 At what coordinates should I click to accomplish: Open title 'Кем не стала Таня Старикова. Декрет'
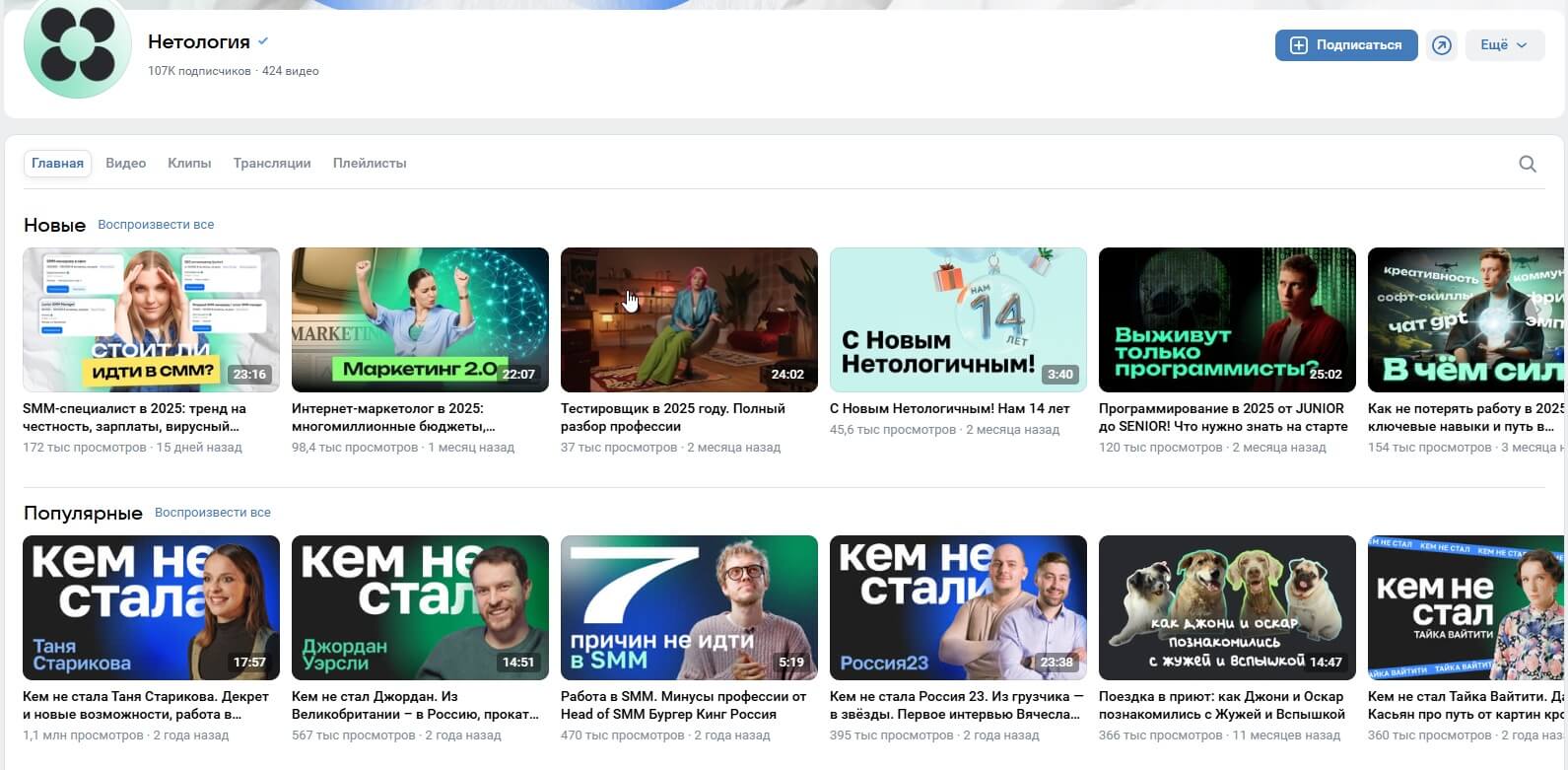146,706
